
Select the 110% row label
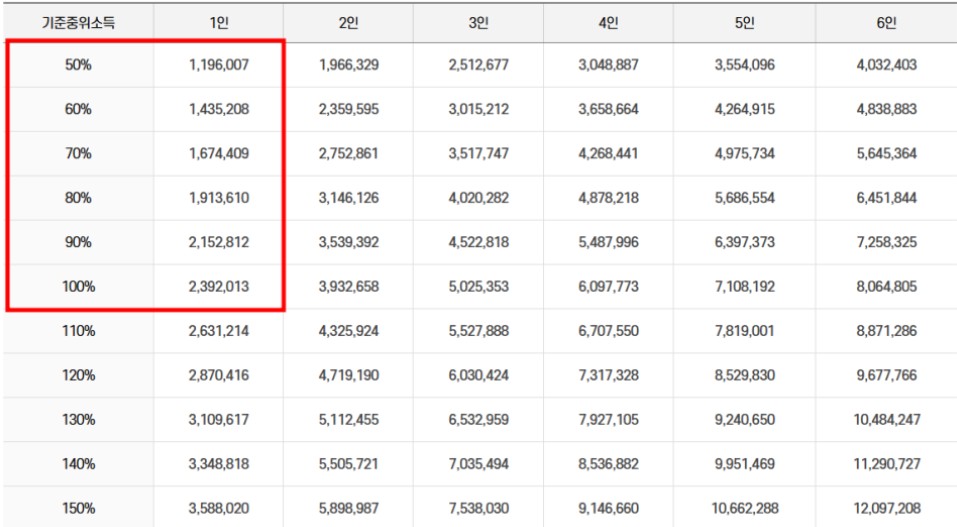click(78, 331)
